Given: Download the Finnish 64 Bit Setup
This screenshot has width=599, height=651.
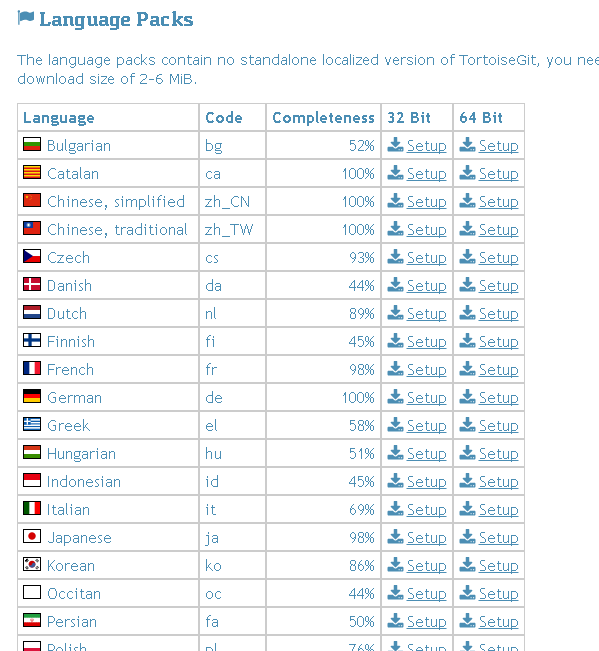Looking at the screenshot, I should 498,342.
